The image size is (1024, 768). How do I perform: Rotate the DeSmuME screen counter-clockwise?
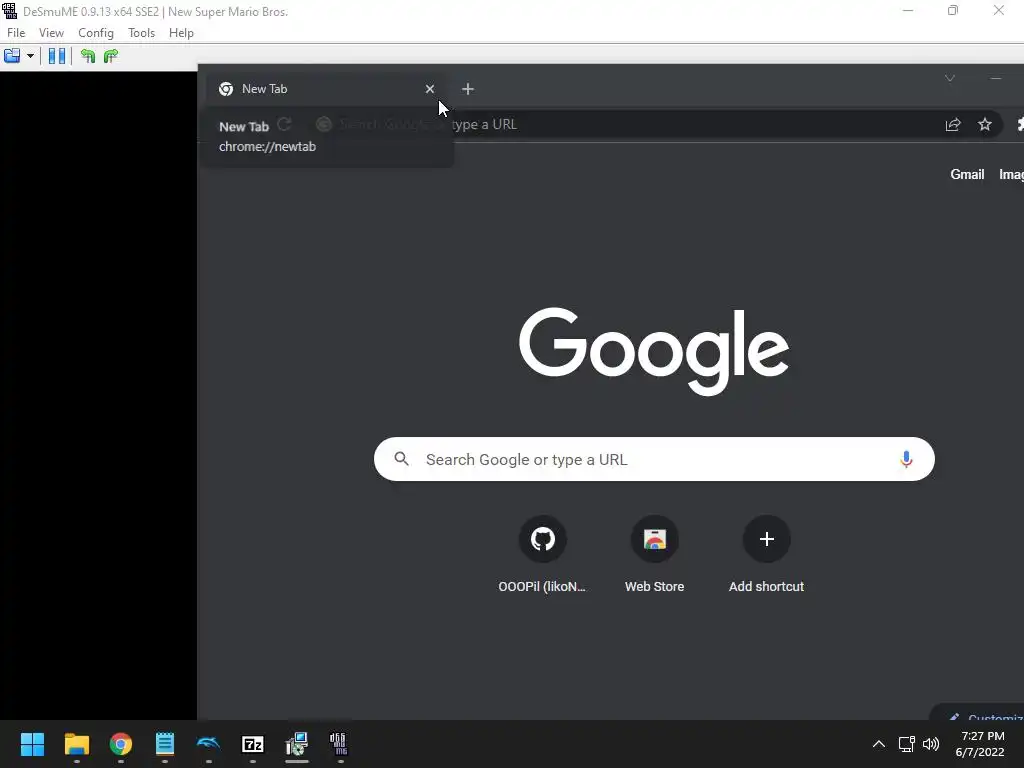[x=88, y=56]
